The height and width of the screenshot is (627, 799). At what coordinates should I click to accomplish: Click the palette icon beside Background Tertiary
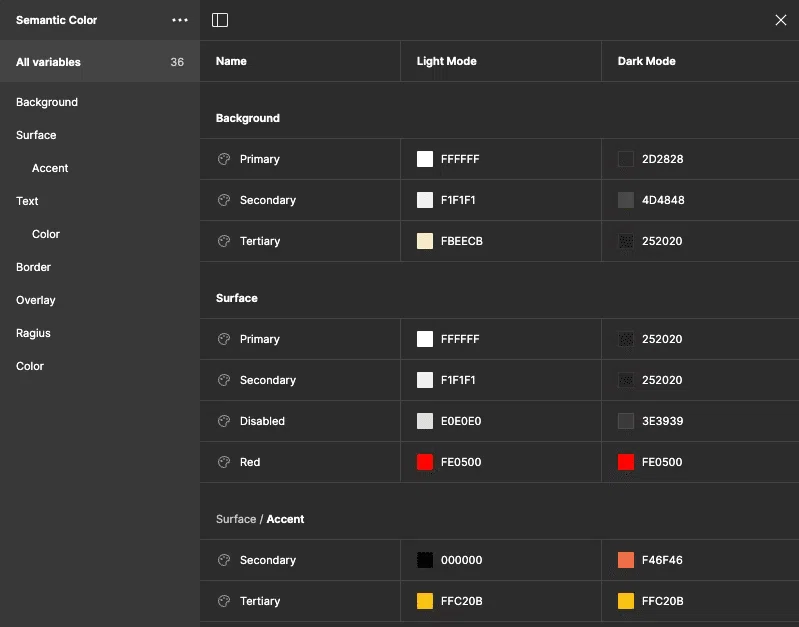[x=224, y=241]
